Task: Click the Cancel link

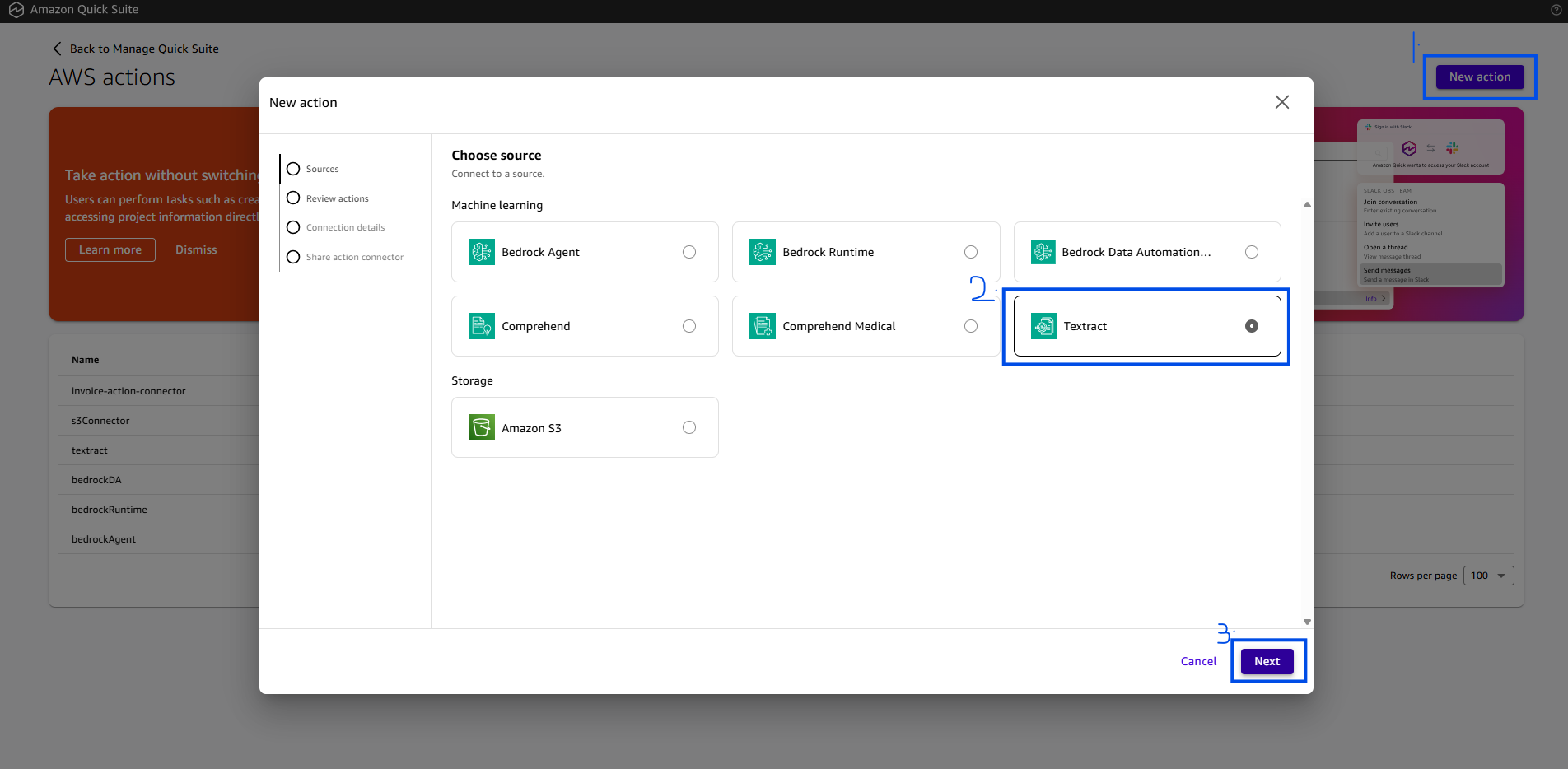Action: click(1198, 661)
